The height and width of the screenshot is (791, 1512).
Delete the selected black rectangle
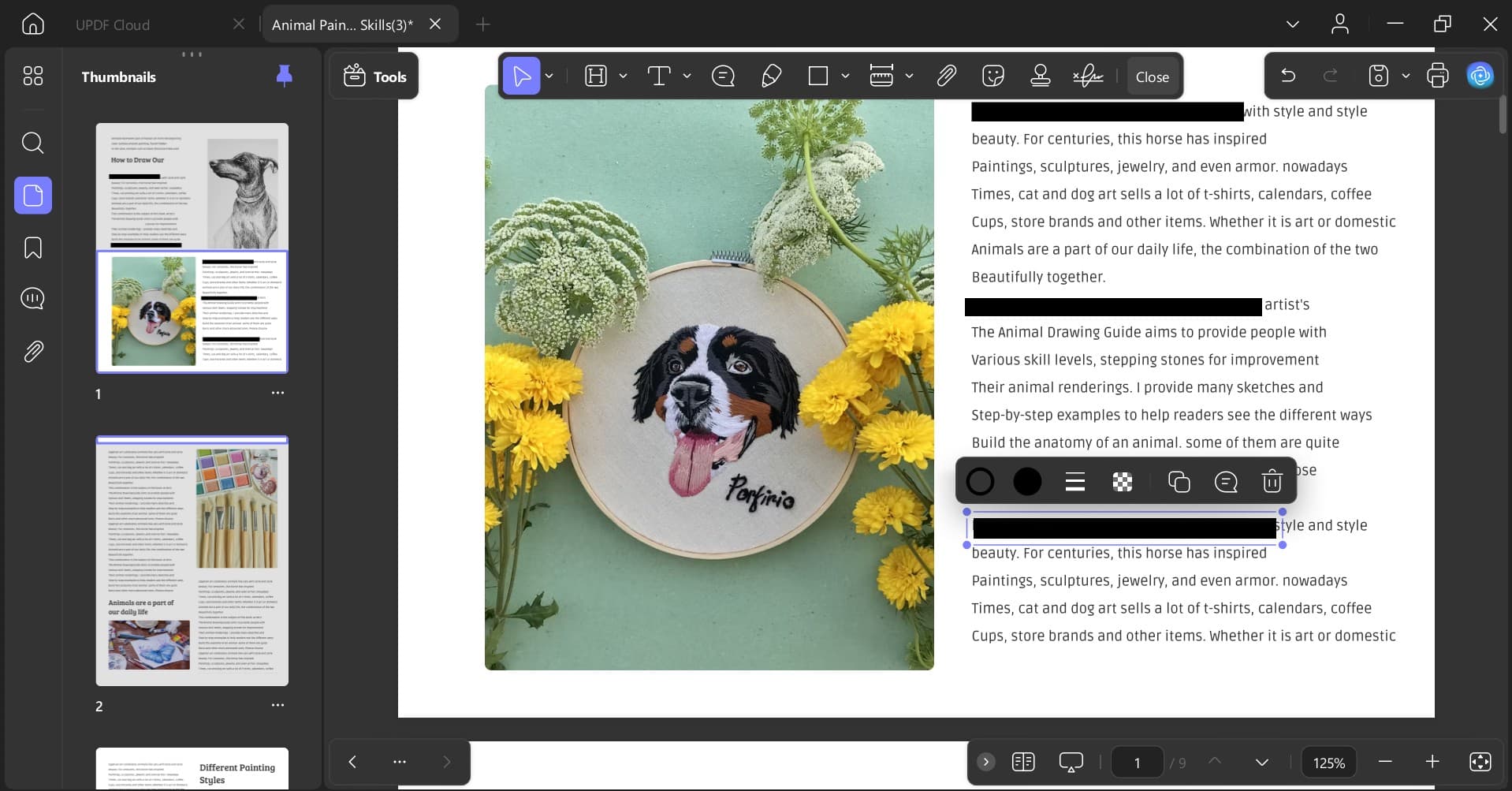(x=1272, y=482)
